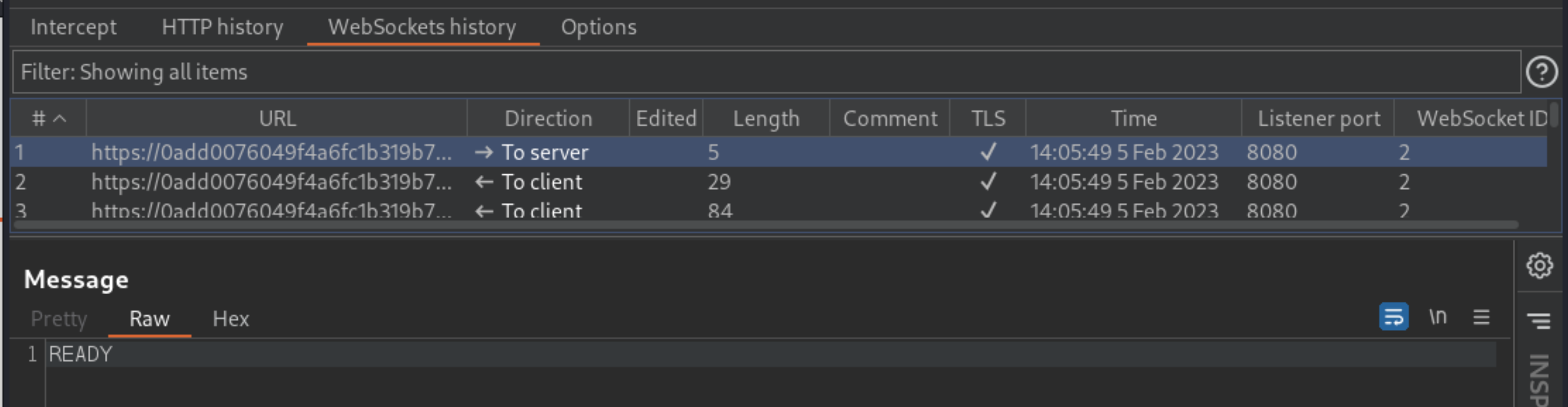Open the Intercept tab
This screenshot has height=407, width=1568.
73,28
